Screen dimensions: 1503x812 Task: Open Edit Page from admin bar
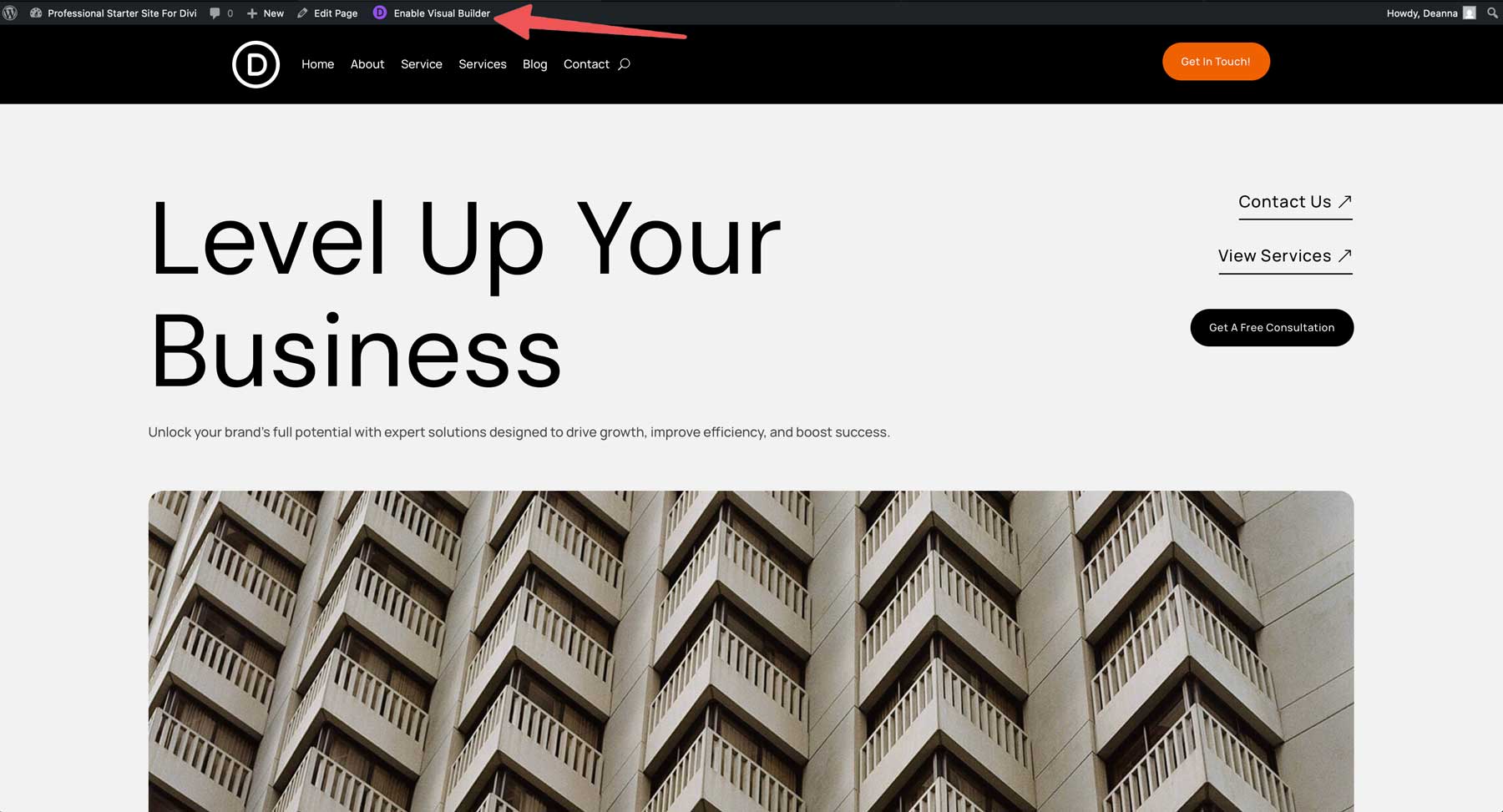334,13
